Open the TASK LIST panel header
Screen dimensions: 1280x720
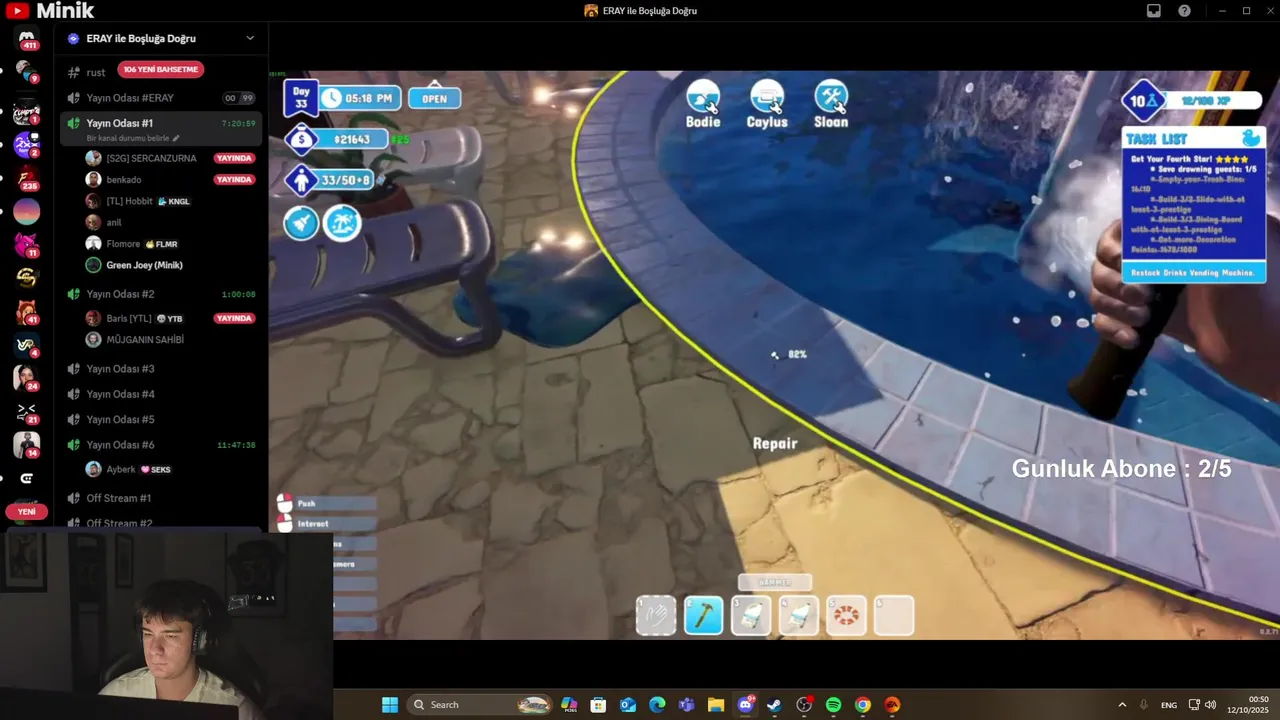[1193, 139]
